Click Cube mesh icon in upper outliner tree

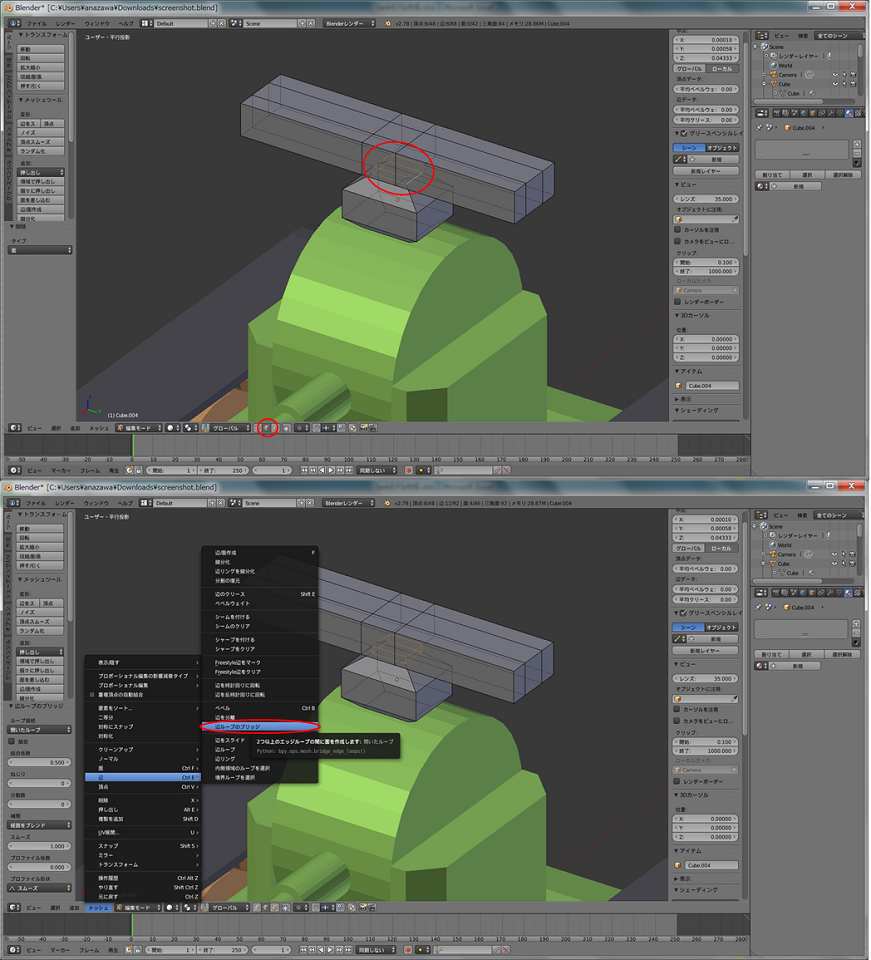782,93
